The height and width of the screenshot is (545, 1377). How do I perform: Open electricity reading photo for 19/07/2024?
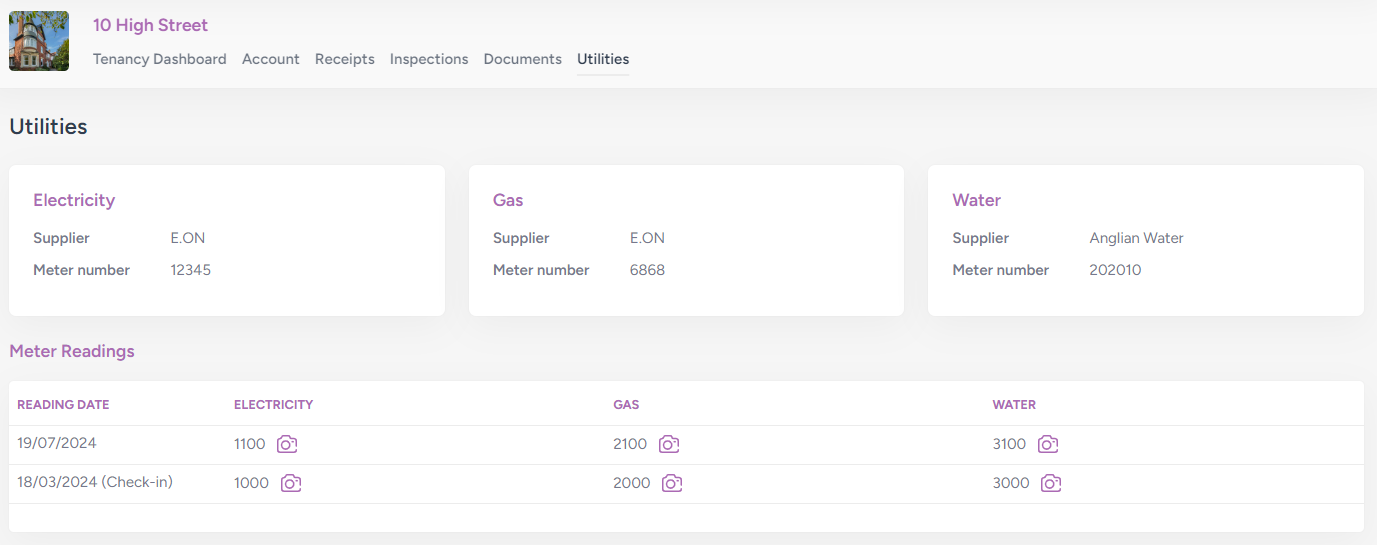coord(287,444)
